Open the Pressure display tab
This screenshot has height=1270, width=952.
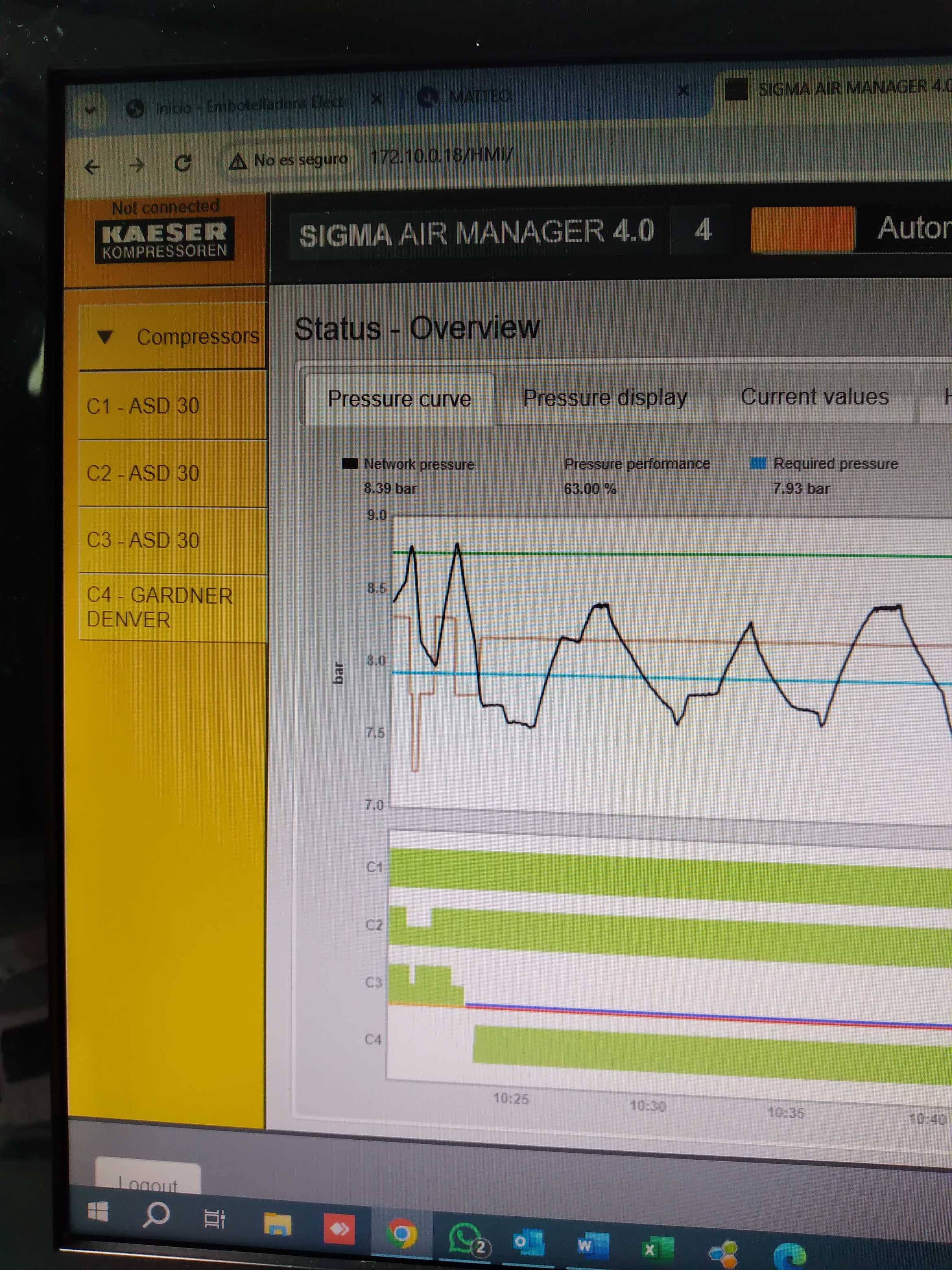point(605,397)
